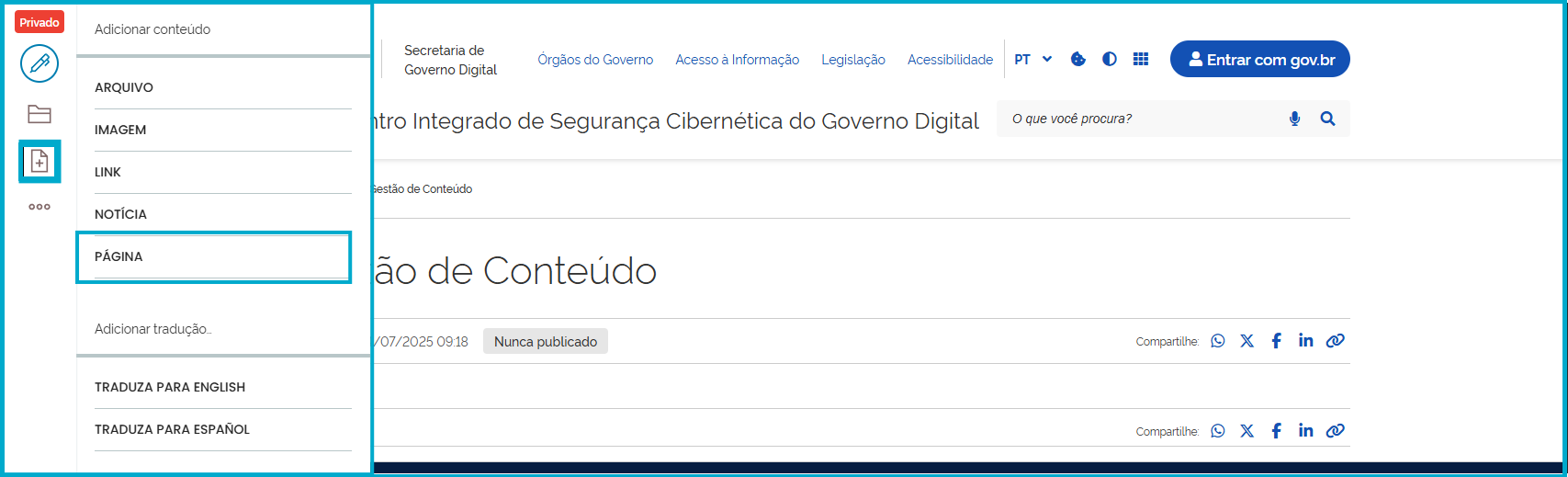Image resolution: width=1568 pixels, height=477 pixels.
Task: Click the site title ending in Governo Digital
Action: coord(677,121)
